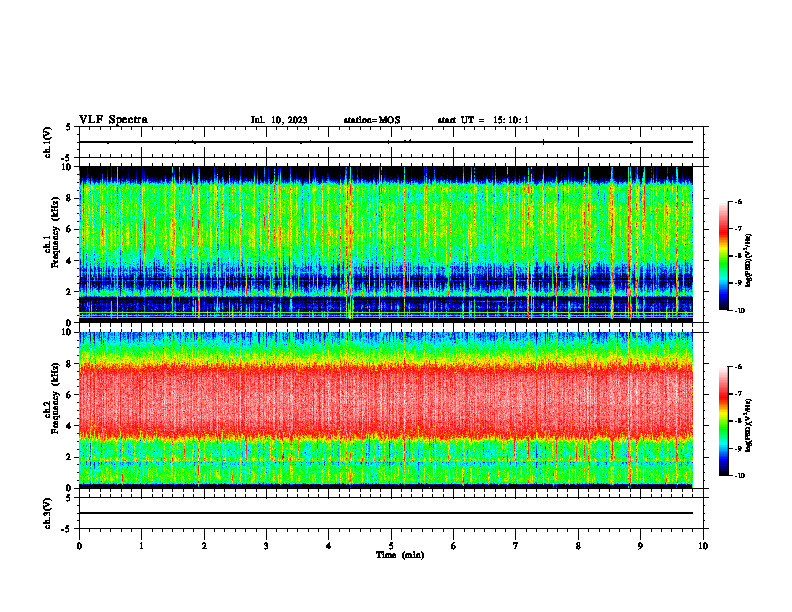The image size is (792, 612).
Task: Click the ch.3(V) axis "-5" tick label
Action: (x=67, y=529)
